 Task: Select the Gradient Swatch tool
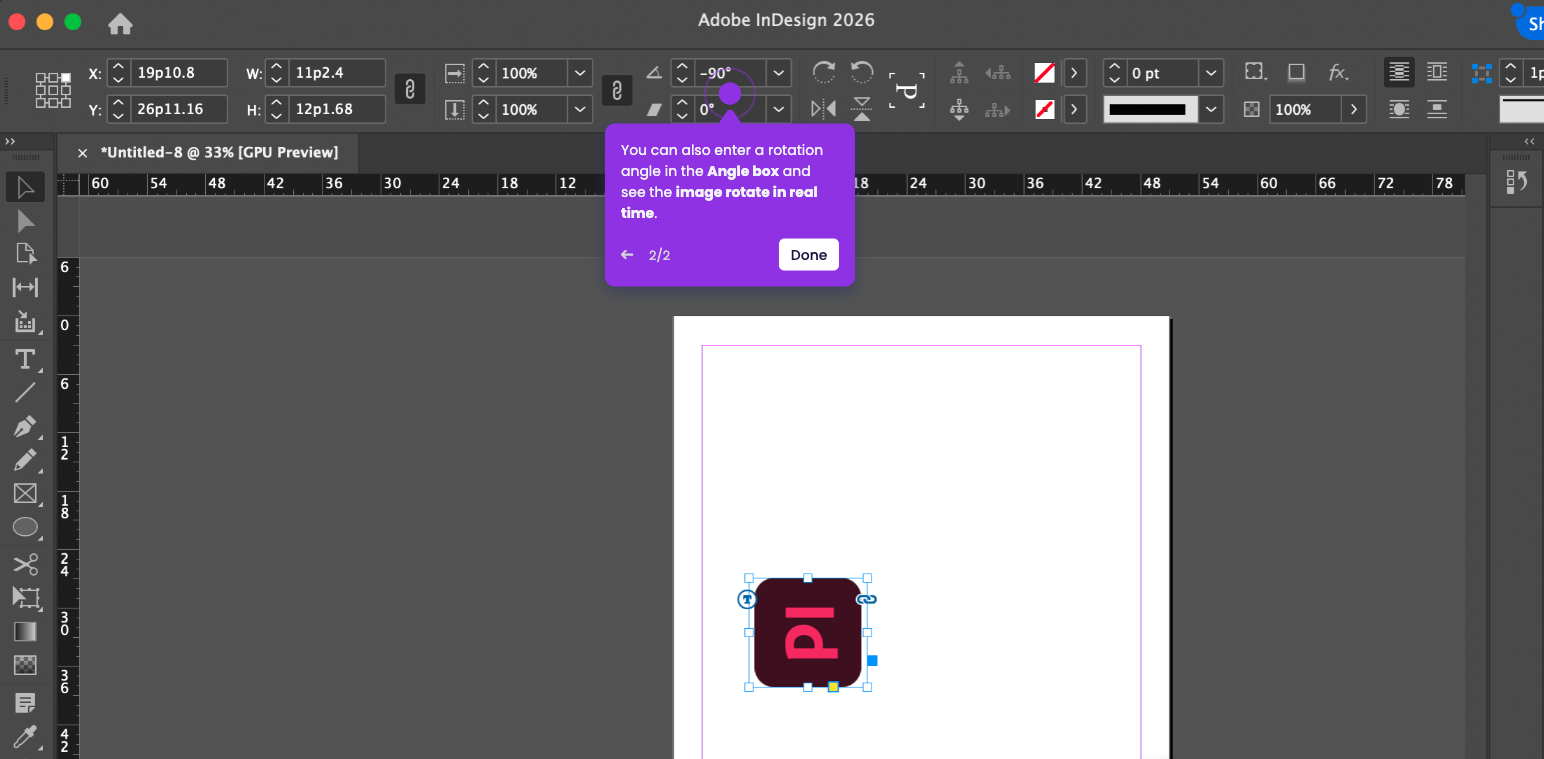point(26,632)
